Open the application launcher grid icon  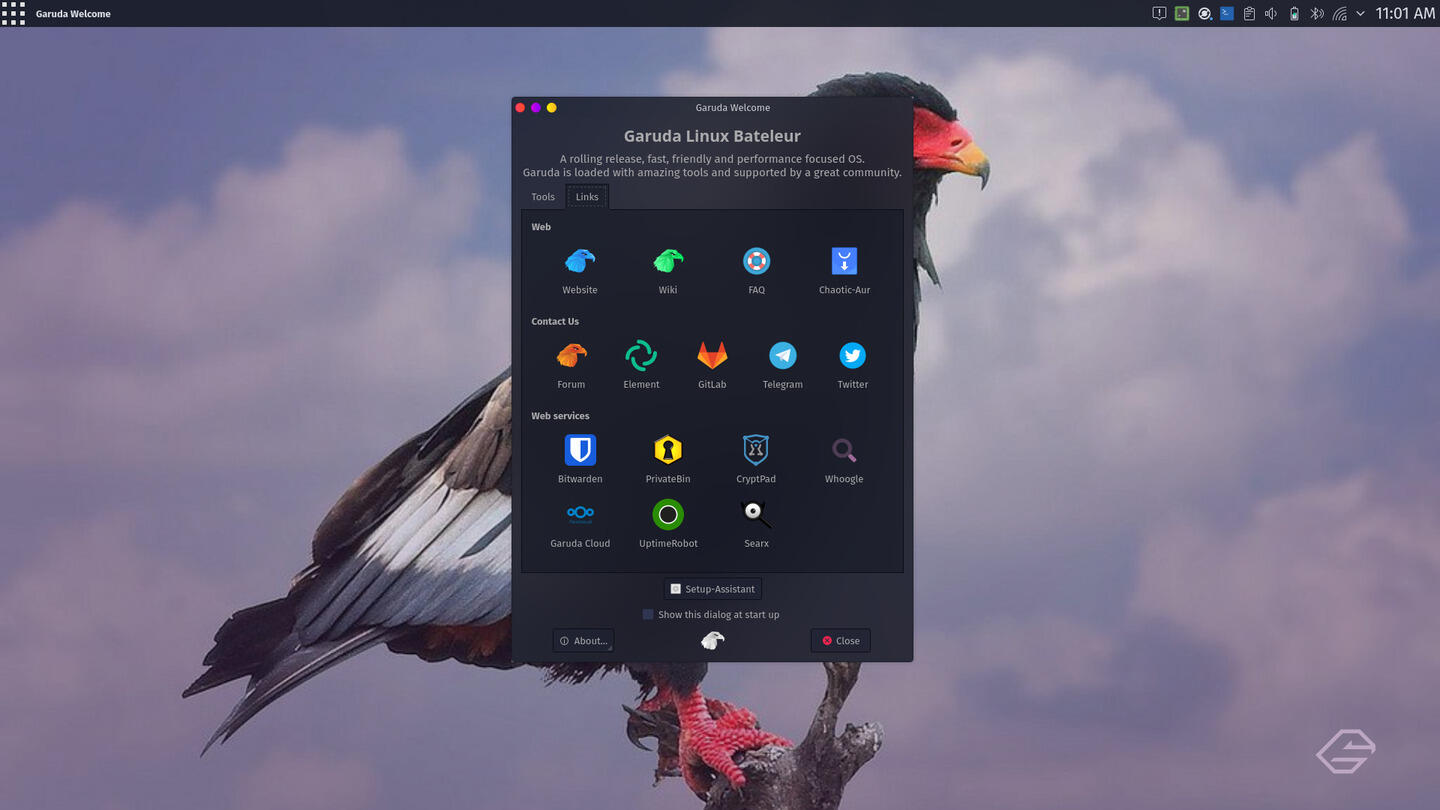click(x=13, y=13)
